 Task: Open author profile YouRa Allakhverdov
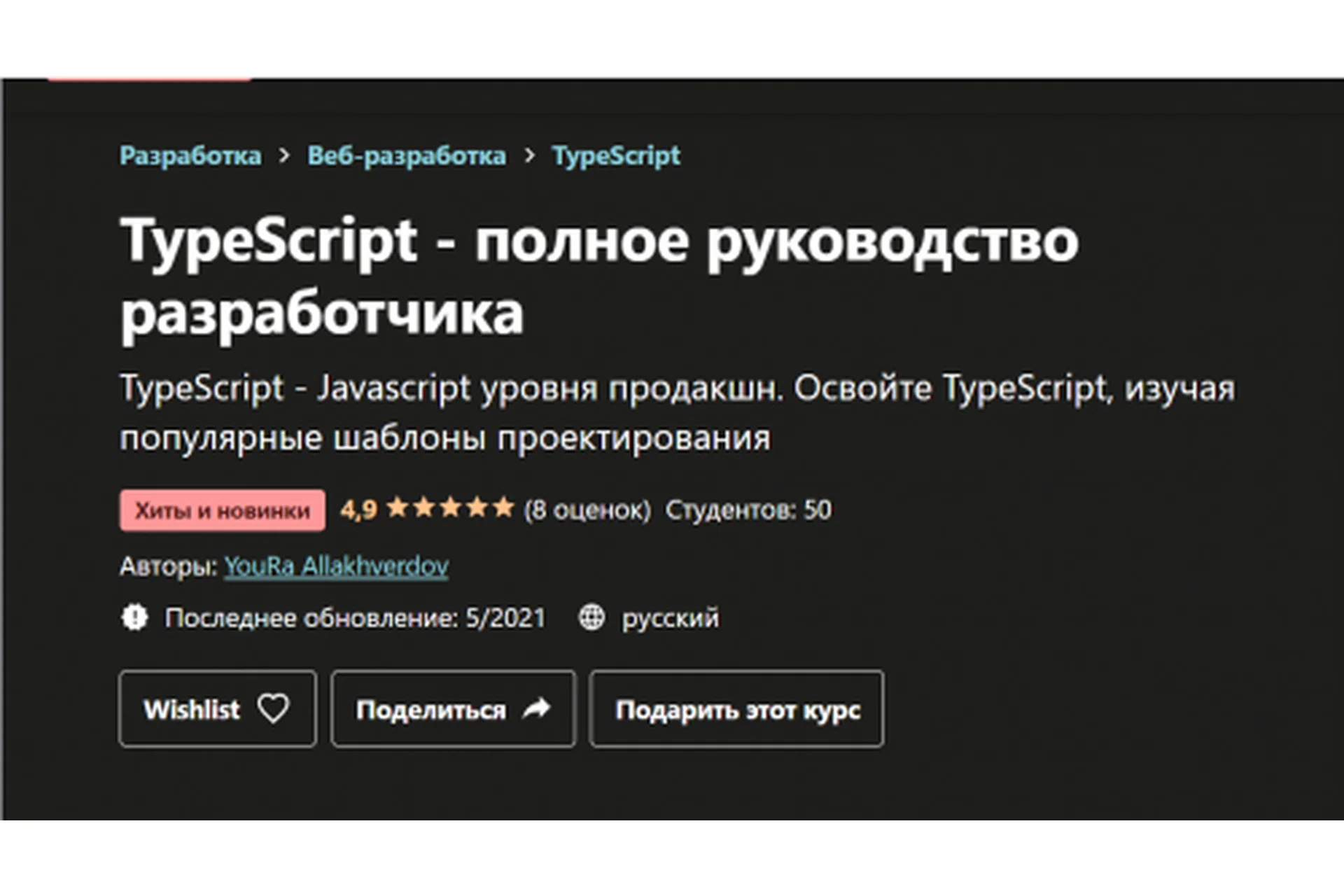tap(336, 567)
